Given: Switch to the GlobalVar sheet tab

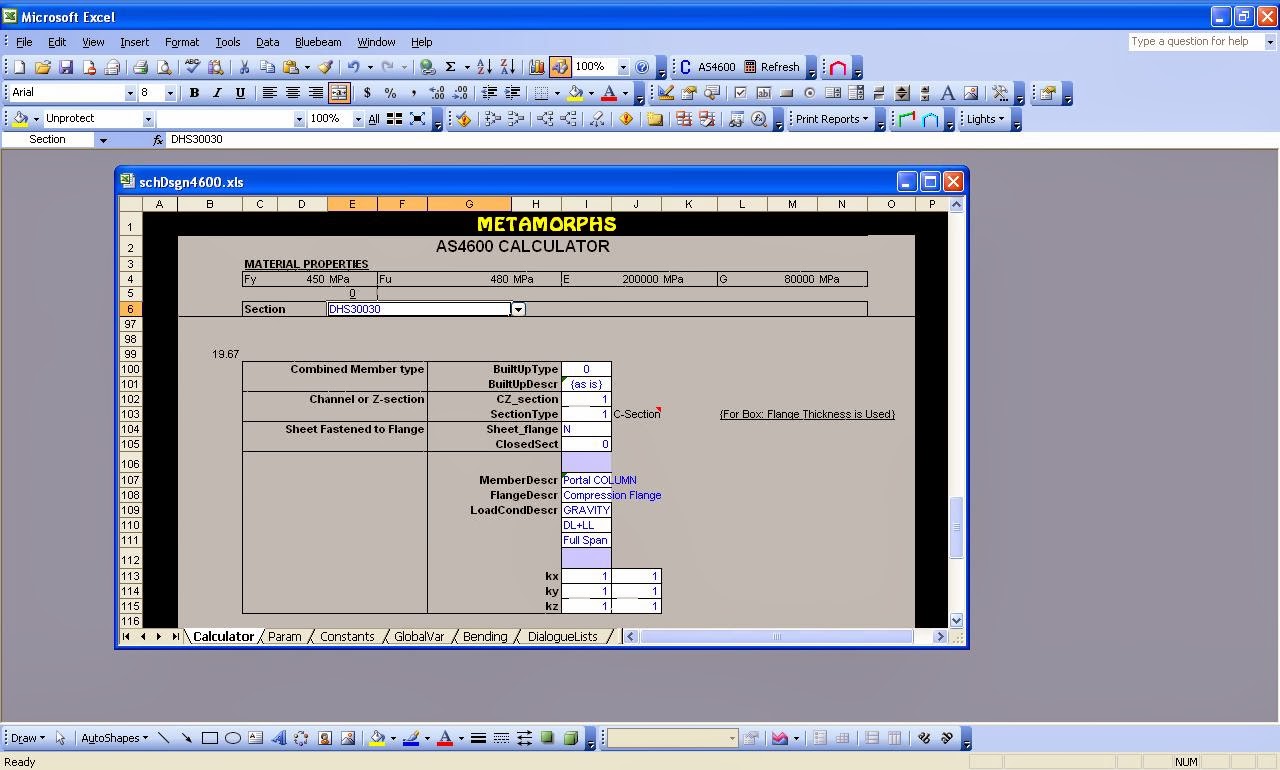Looking at the screenshot, I should [419, 636].
